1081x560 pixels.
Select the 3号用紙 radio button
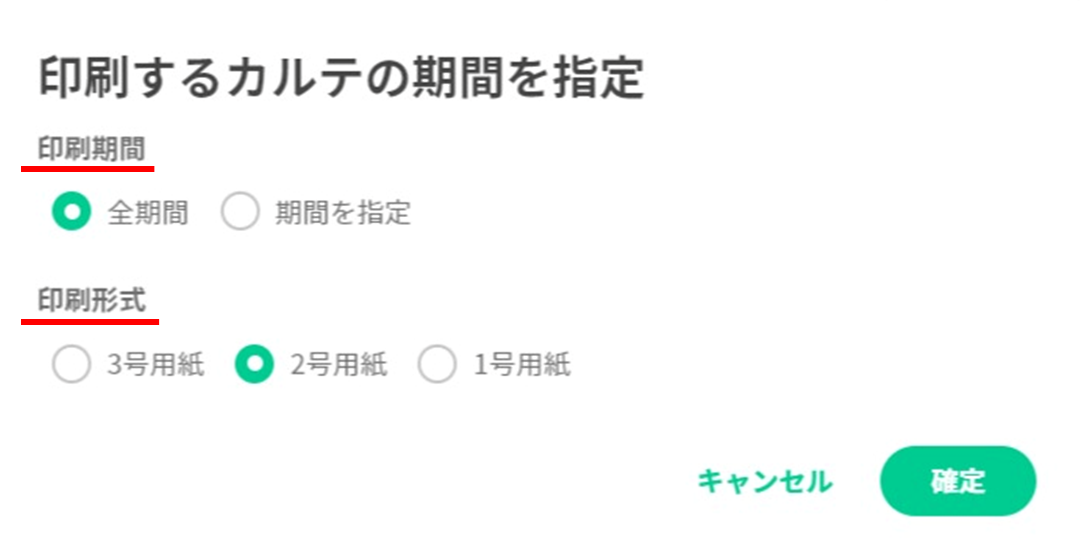tap(71, 366)
